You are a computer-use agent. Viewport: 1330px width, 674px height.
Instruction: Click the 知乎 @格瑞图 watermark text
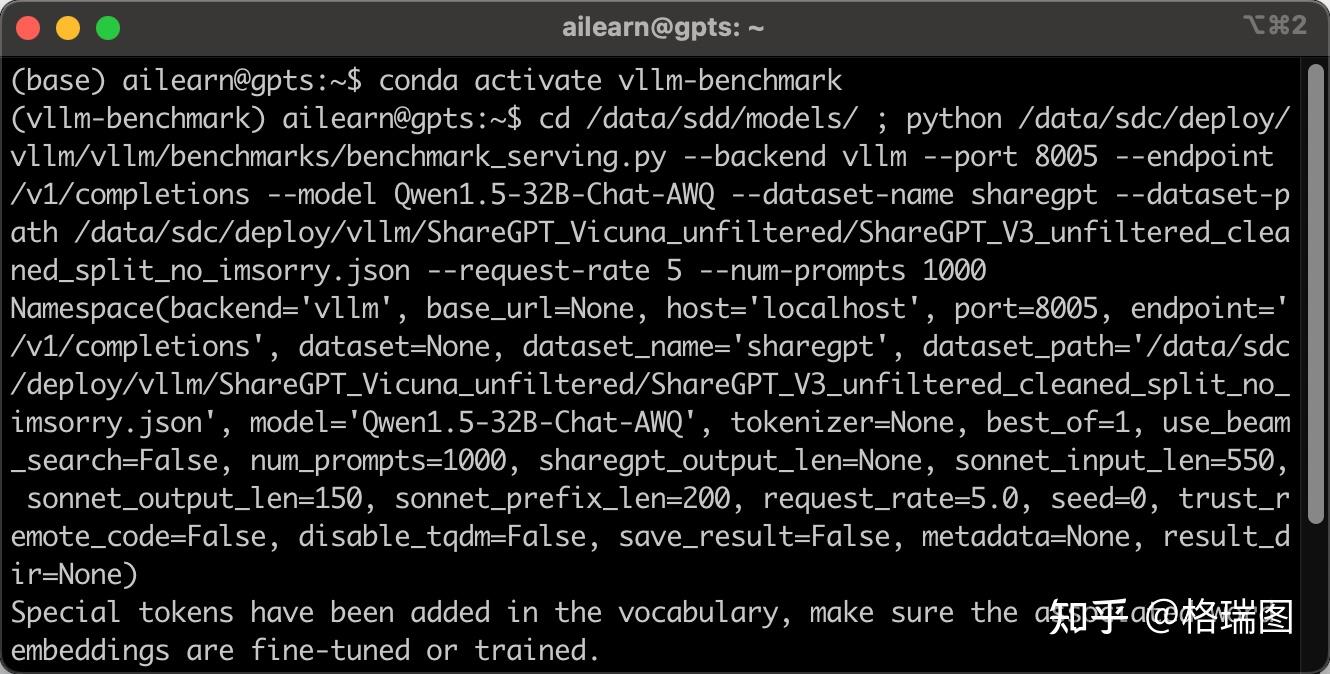click(x=1172, y=616)
